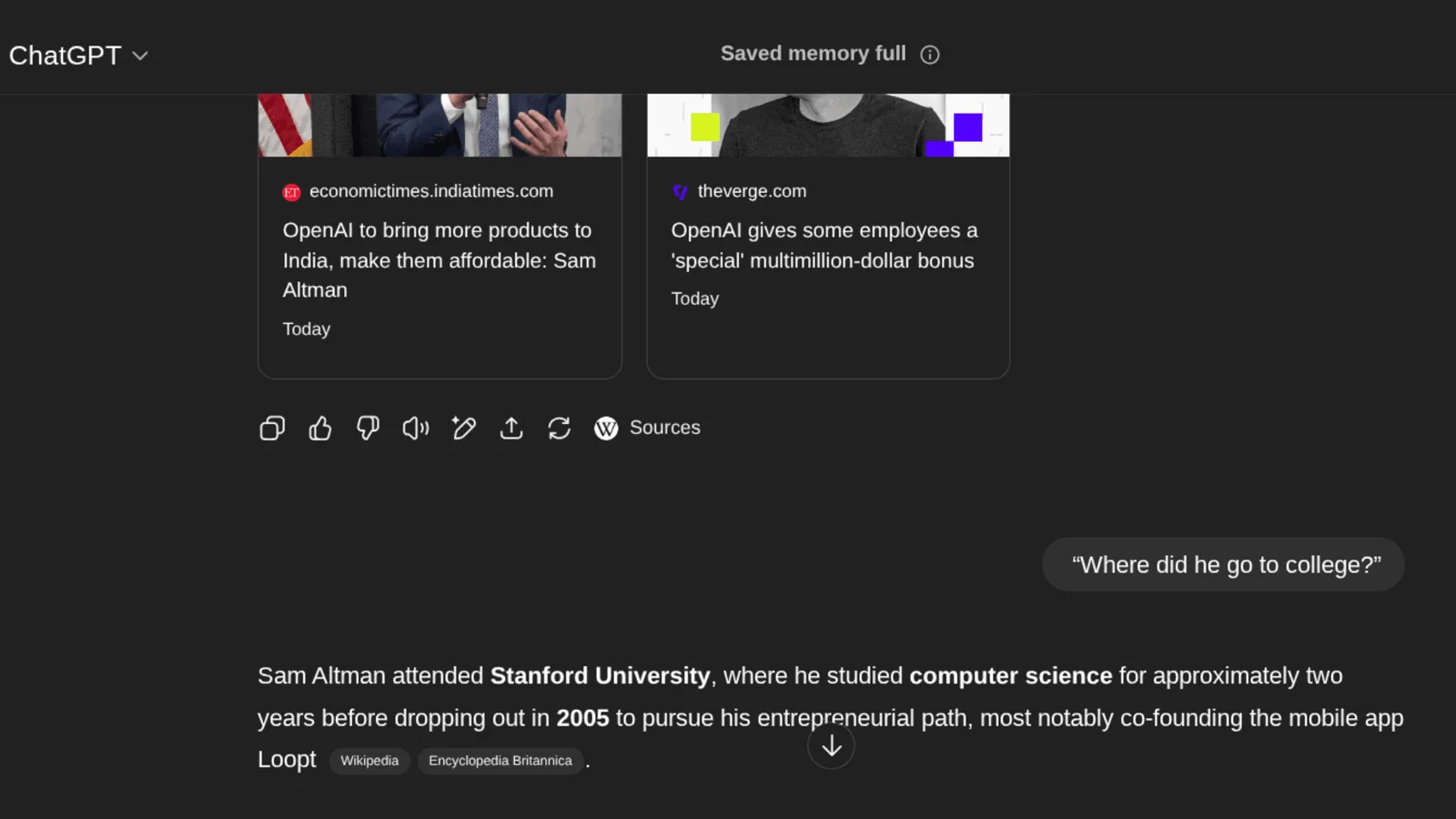Open the ChatGPT model selector dropdown
The image size is (1456, 819).
point(139,56)
